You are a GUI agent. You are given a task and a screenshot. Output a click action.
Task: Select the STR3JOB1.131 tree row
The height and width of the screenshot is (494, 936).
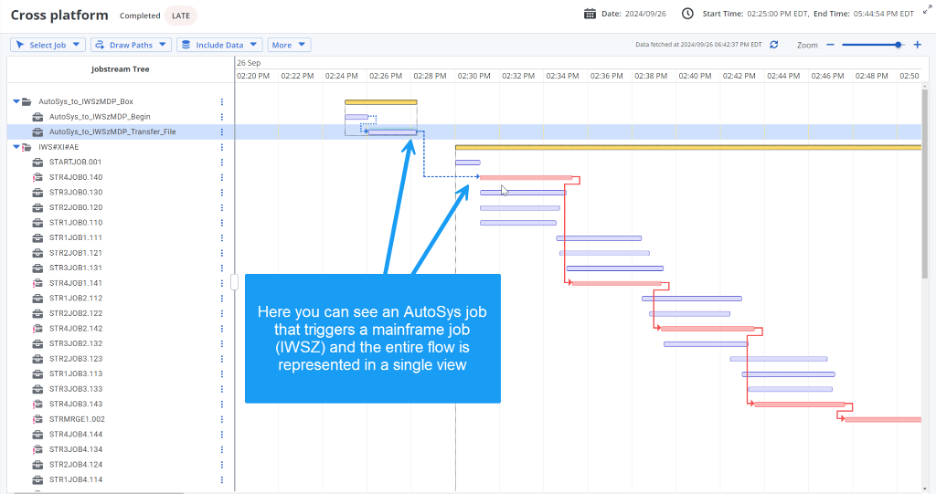[x=121, y=268]
